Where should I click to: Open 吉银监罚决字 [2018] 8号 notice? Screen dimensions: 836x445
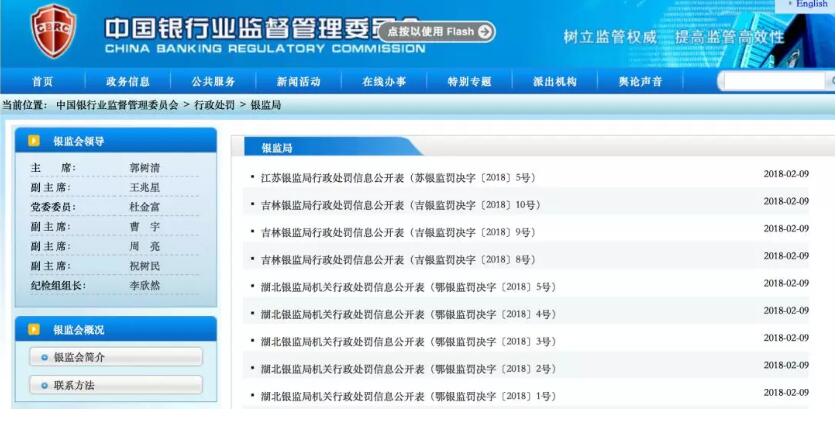pos(398,260)
